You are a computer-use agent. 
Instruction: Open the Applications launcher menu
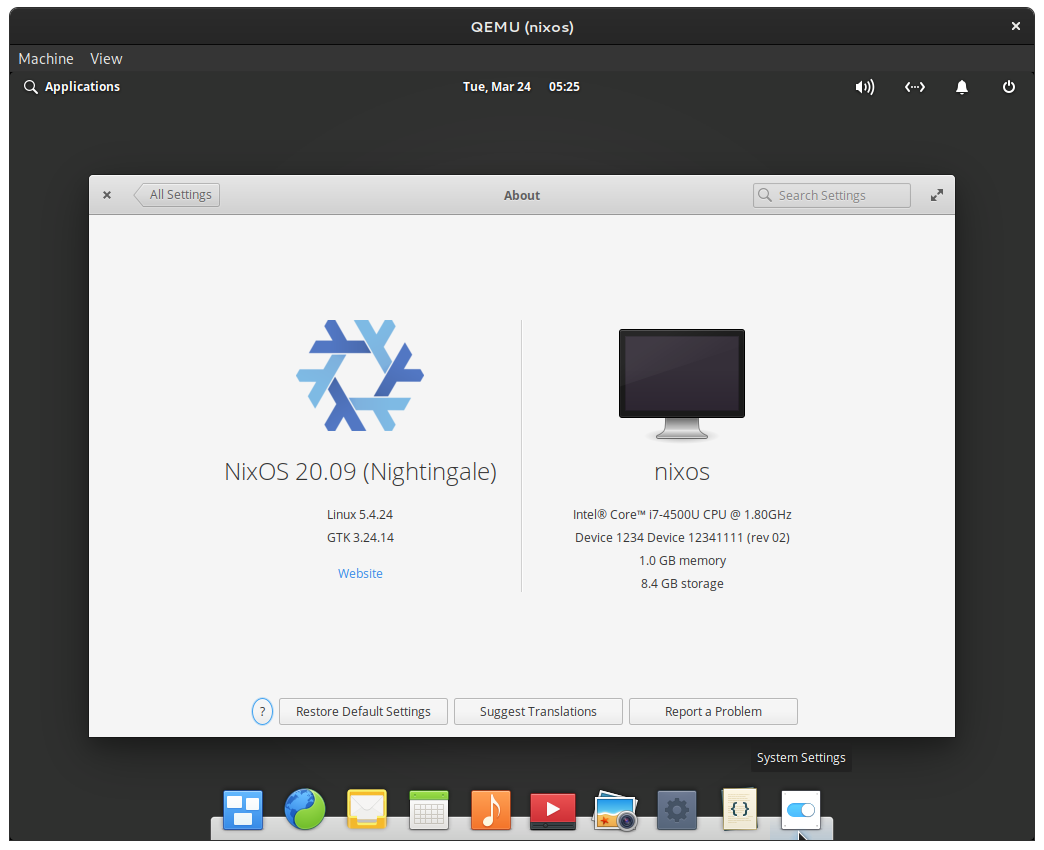83,87
